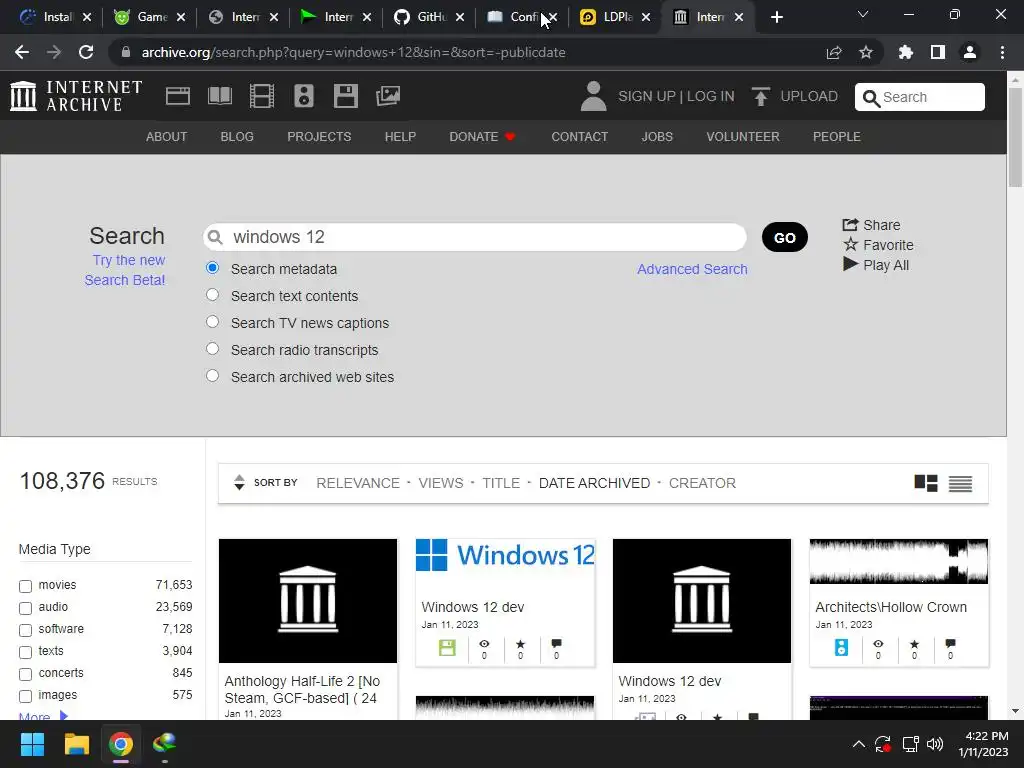1024x768 pixels.
Task: Click the Internet Archive logo
Action: [x=76, y=96]
